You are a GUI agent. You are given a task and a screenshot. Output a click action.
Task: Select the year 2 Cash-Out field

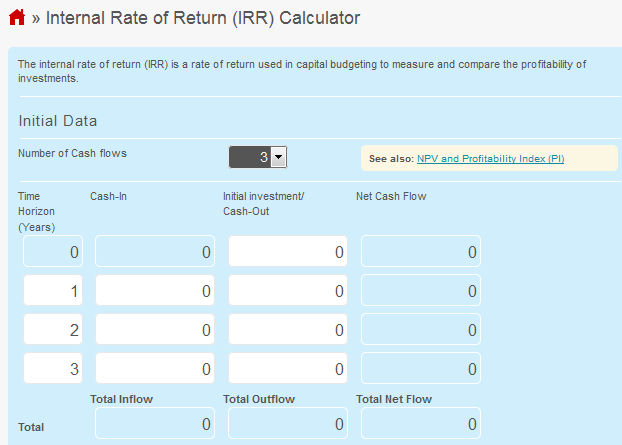click(288, 329)
